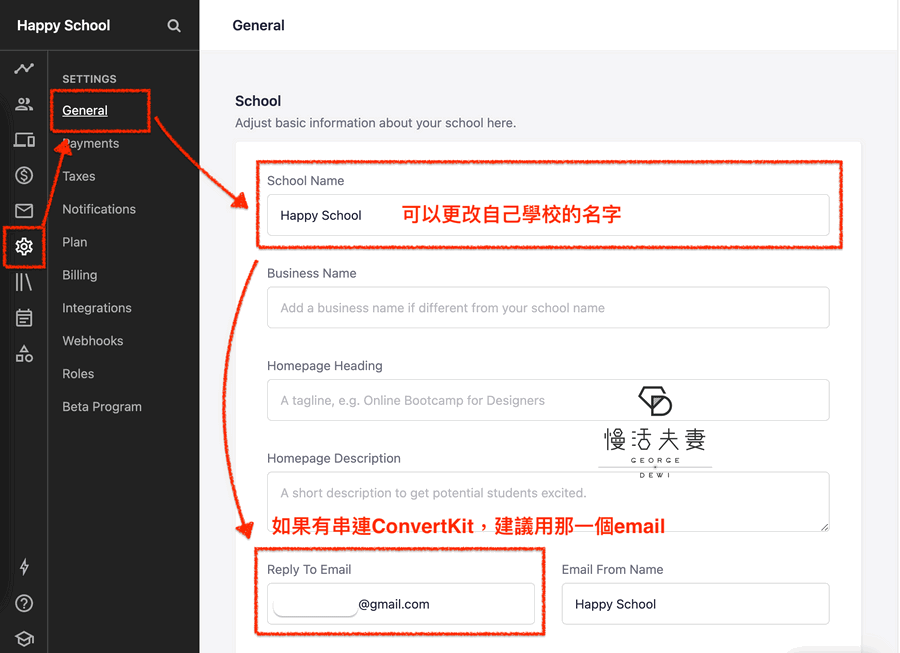
Task: Click the shapes icon in sidebar
Action: 24,354
